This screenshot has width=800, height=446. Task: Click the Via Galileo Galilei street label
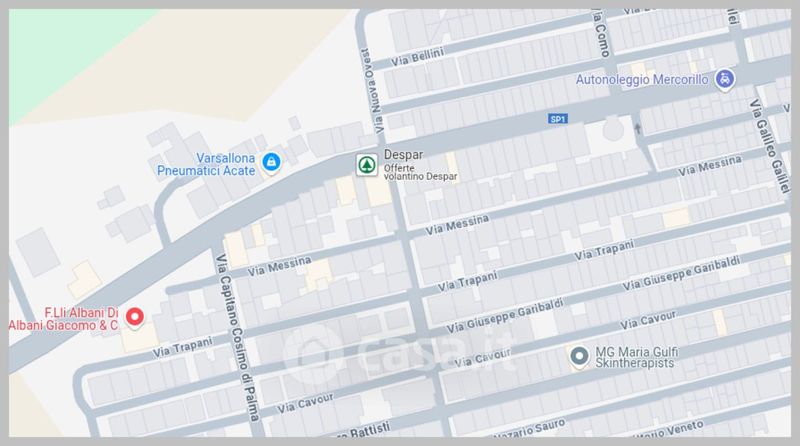(x=769, y=146)
